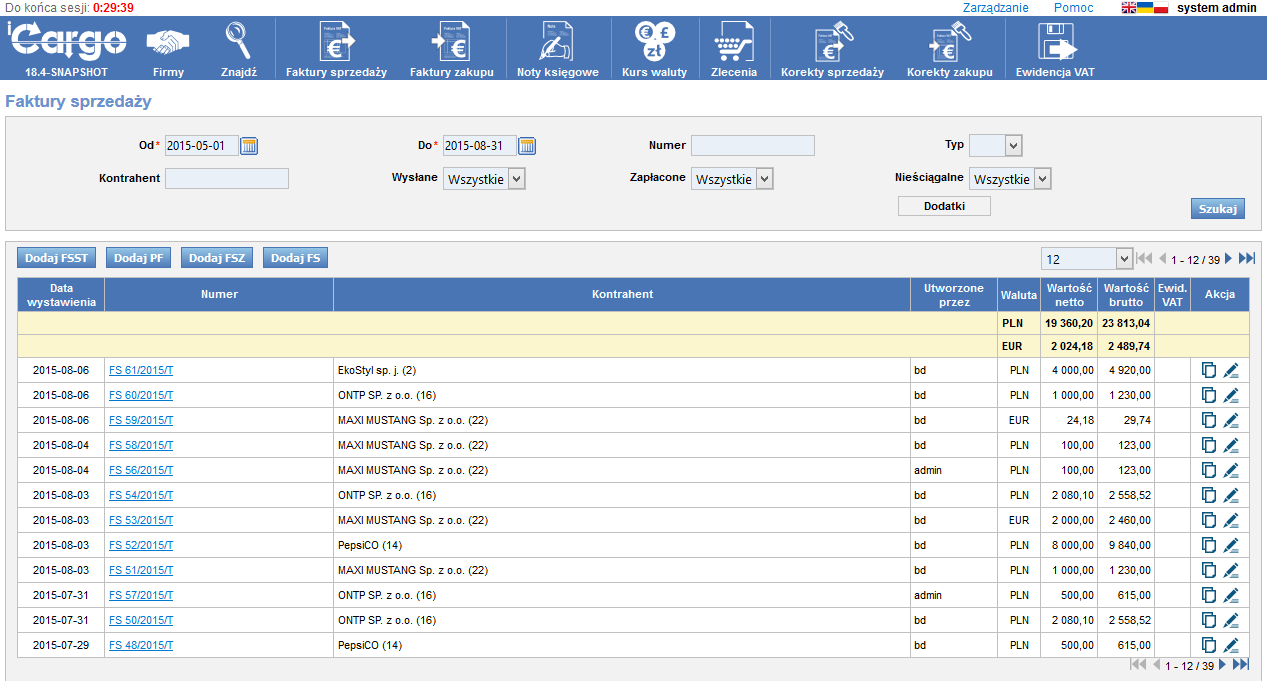Open the Firmy handshake icon
This screenshot has width=1267, height=681.
[168, 43]
